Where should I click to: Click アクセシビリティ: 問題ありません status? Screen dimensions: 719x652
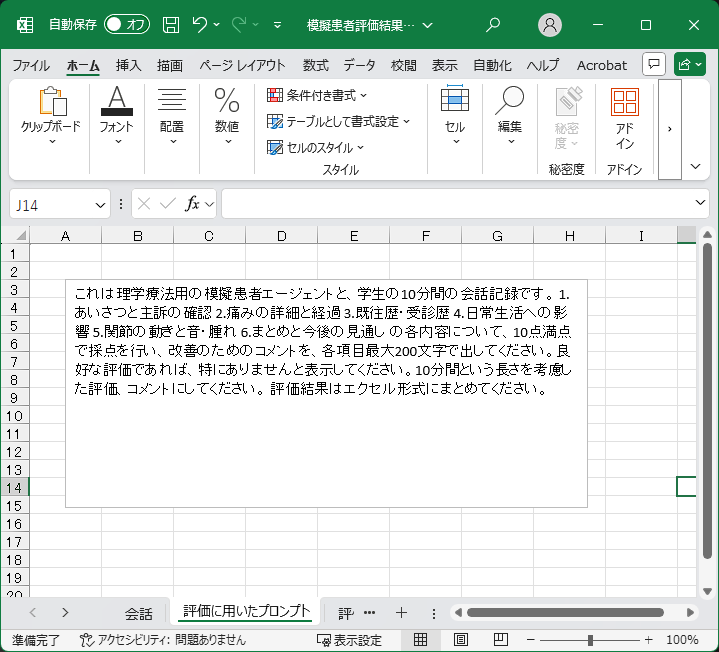coord(163,640)
